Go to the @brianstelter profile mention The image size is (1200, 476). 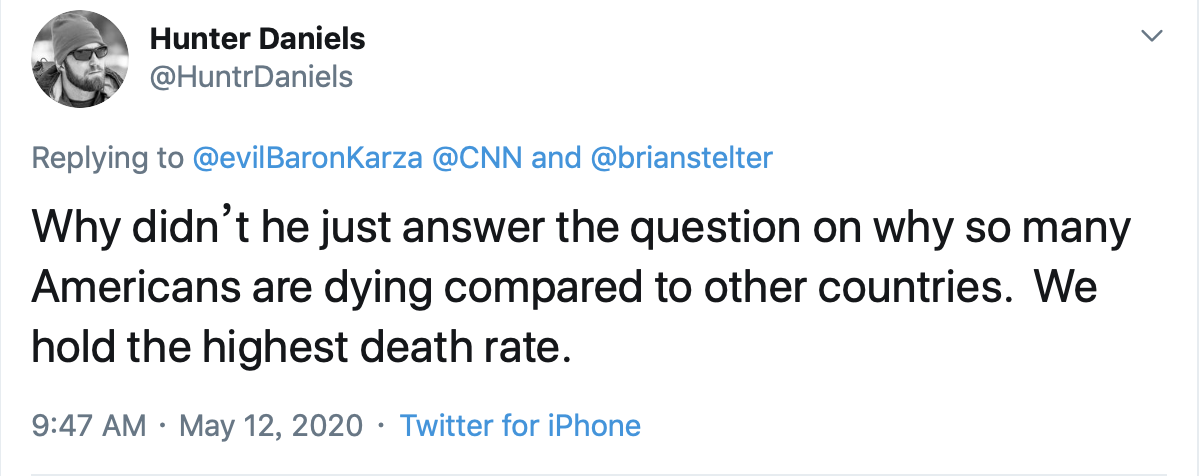pos(683,158)
